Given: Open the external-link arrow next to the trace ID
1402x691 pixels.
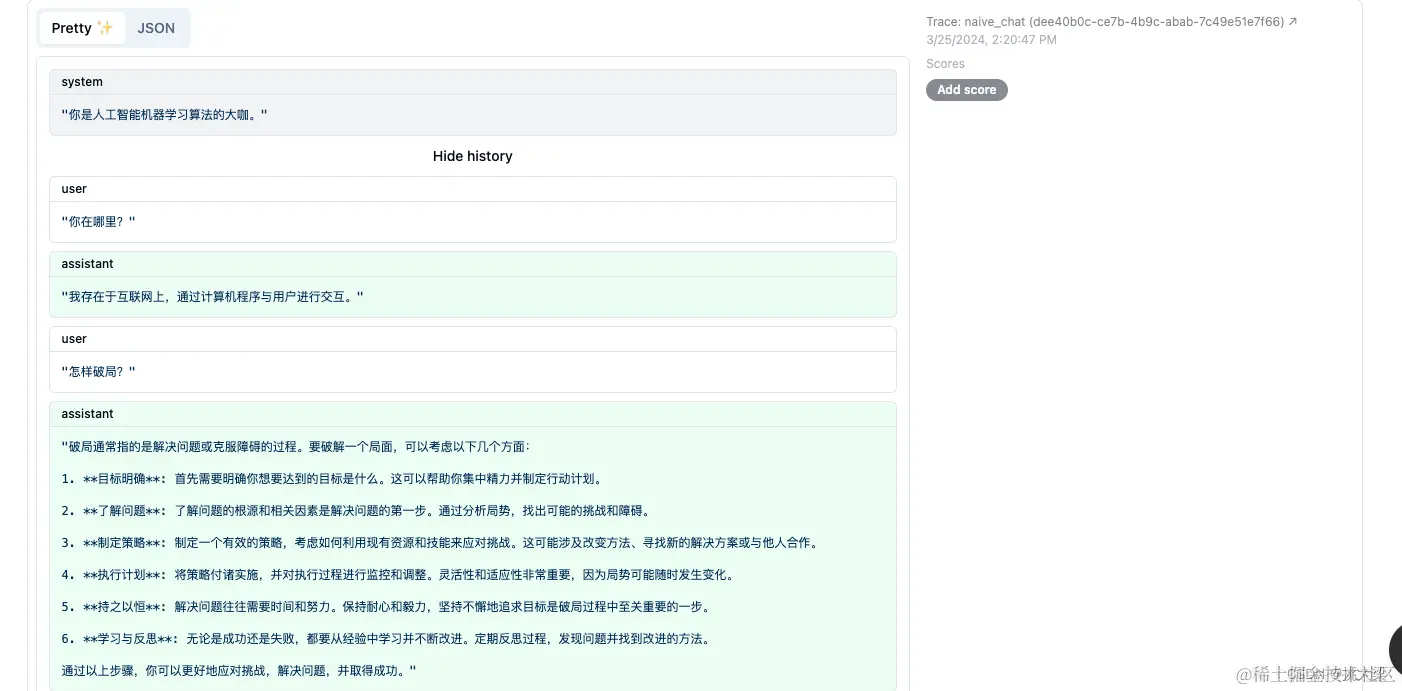Looking at the screenshot, I should (x=1293, y=21).
